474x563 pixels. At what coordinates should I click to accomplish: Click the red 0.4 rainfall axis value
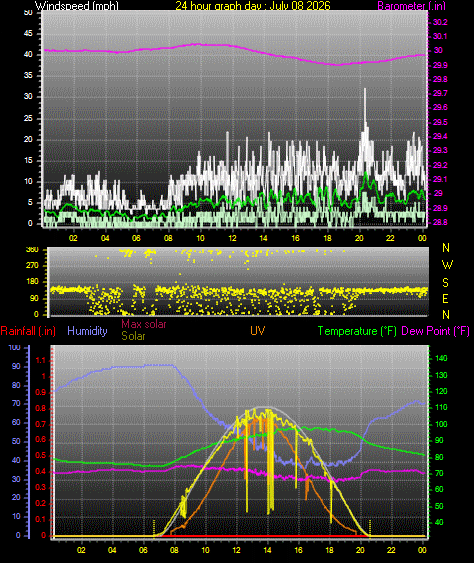click(x=41, y=471)
